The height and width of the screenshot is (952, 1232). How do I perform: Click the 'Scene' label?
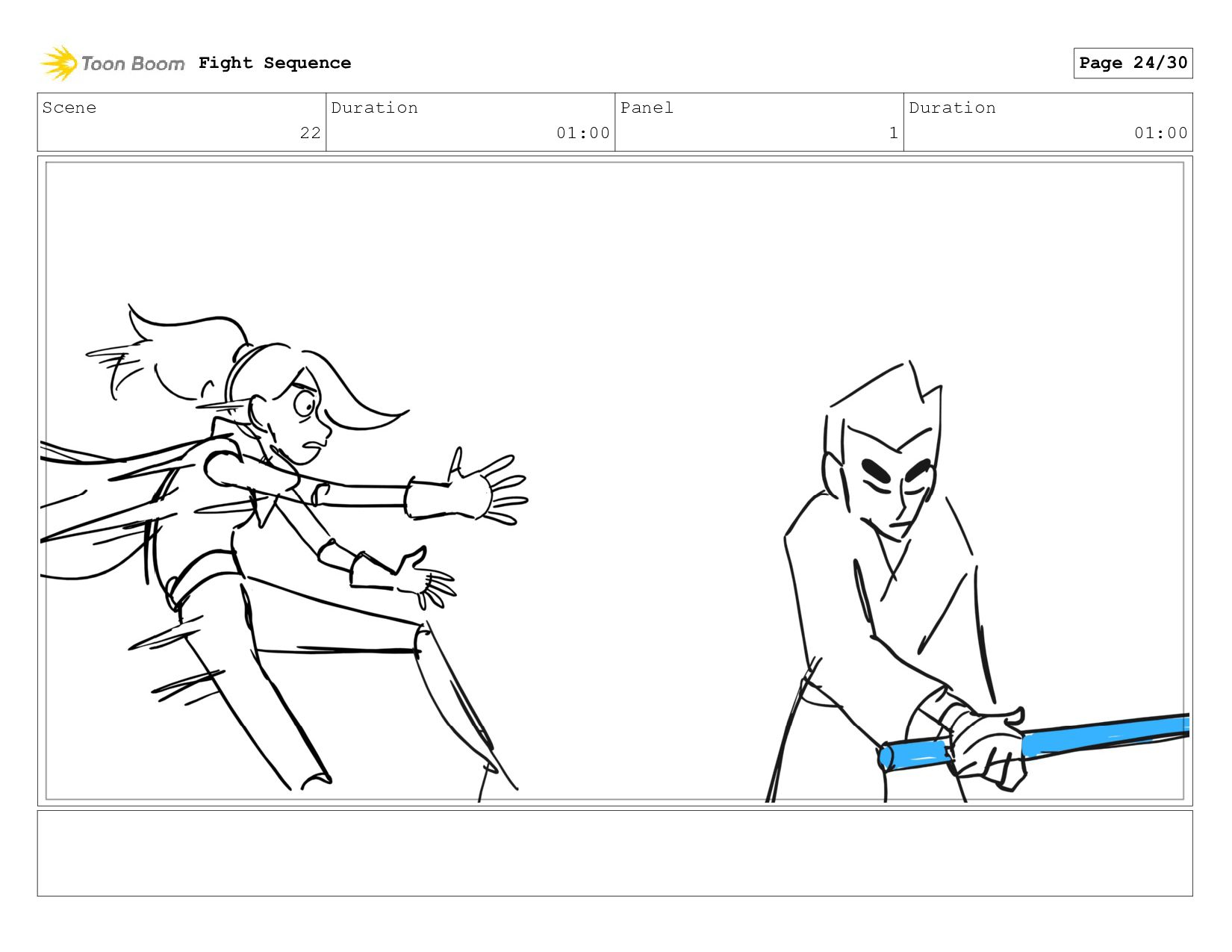(x=69, y=108)
